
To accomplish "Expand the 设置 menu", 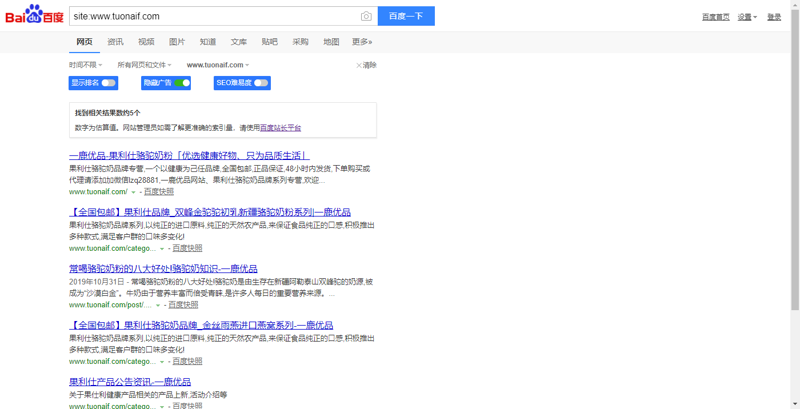I will tap(747, 17).
